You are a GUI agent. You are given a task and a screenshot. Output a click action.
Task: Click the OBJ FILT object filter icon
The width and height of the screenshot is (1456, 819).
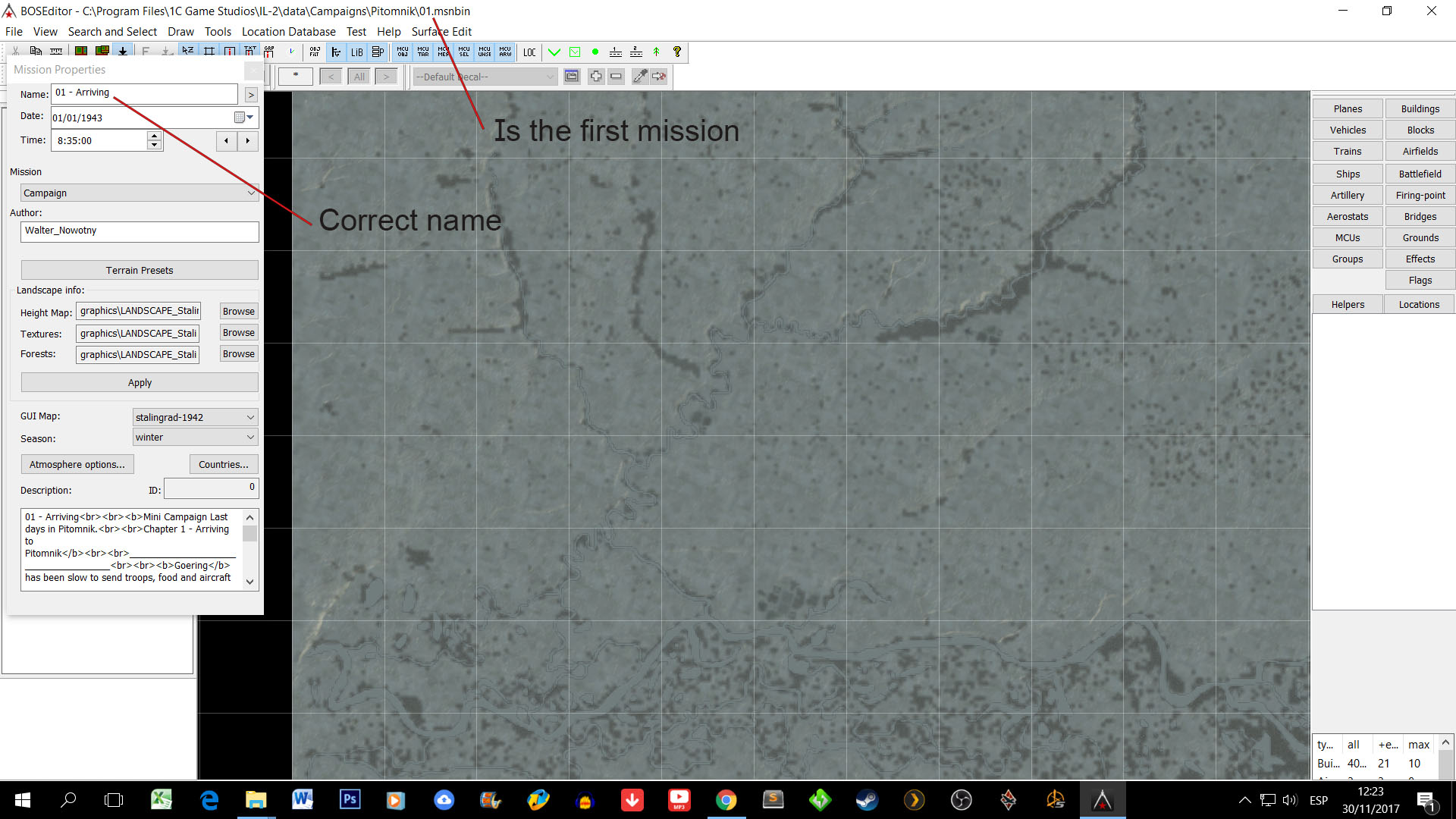coord(315,52)
